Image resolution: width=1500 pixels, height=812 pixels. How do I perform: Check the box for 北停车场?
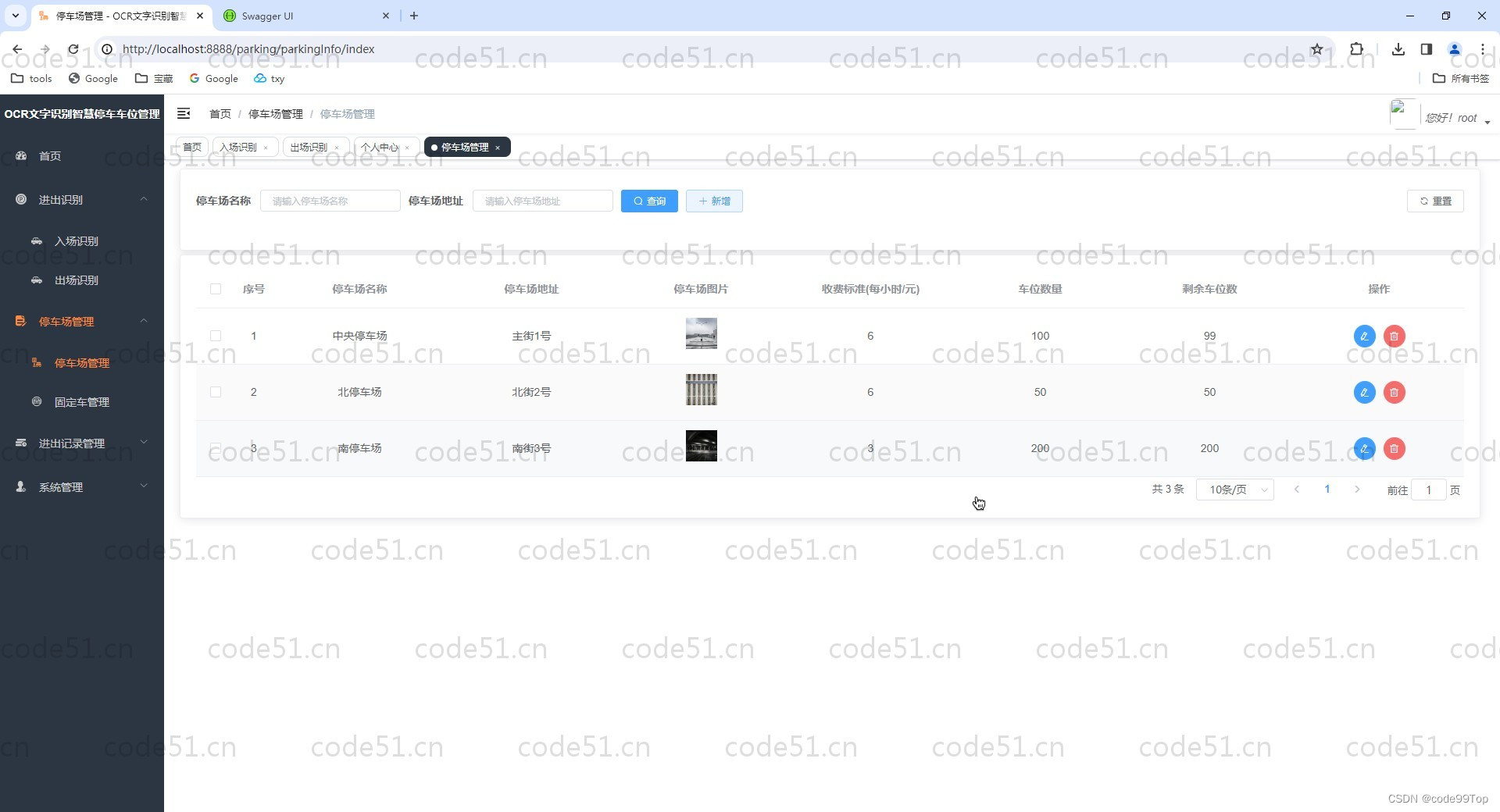(x=216, y=392)
